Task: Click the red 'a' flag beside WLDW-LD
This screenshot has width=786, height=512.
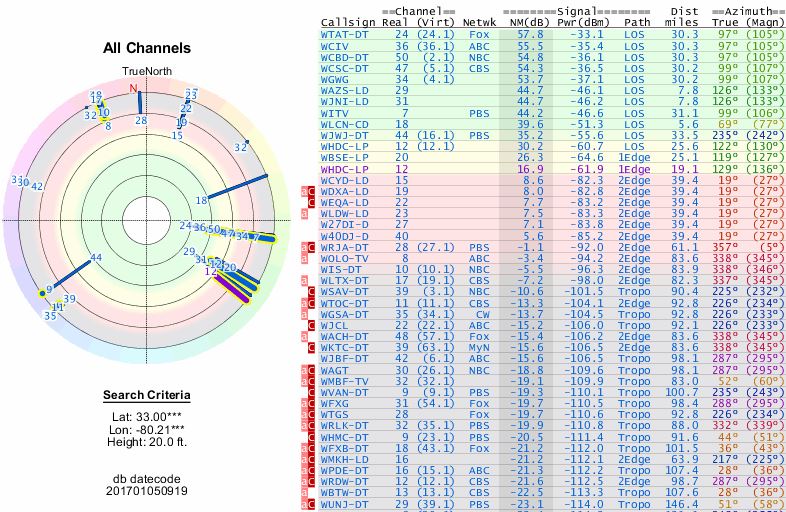Action: (x=305, y=213)
